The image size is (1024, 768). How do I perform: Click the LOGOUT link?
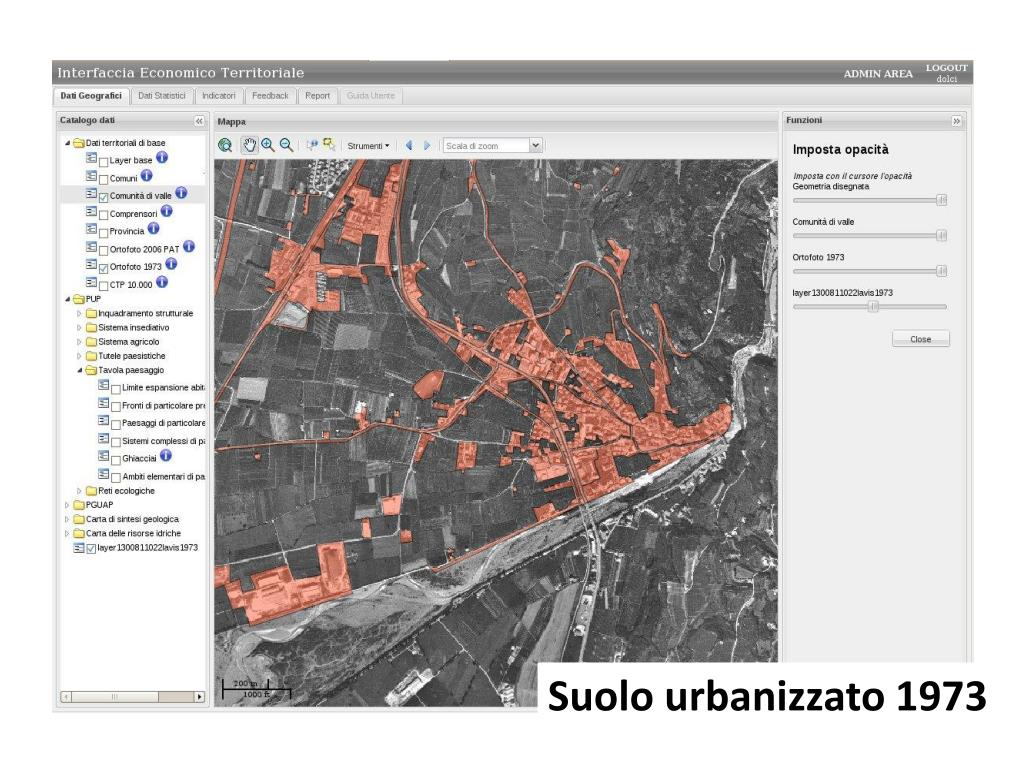pyautogui.click(x=946, y=68)
